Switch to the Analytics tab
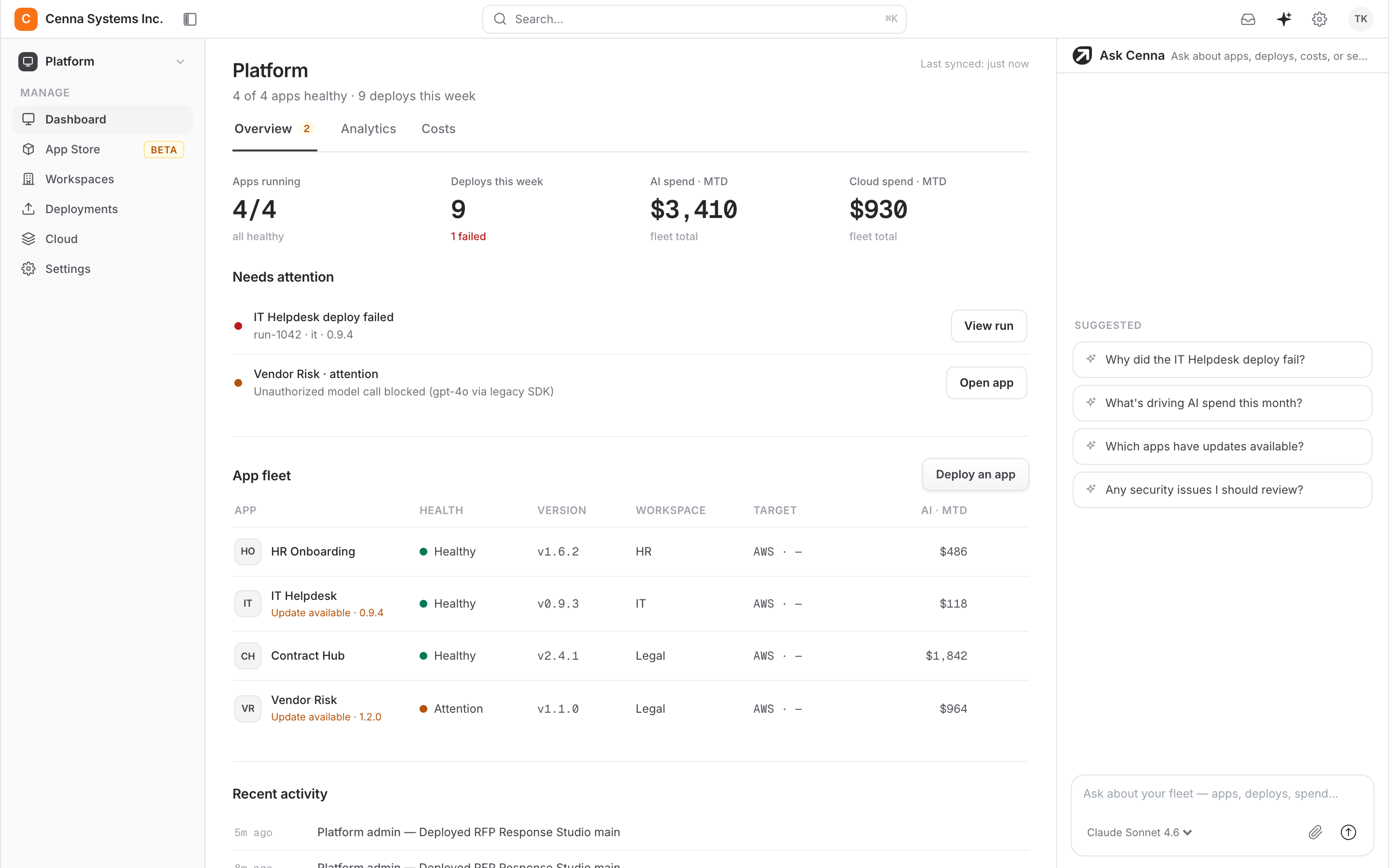Viewport: 1389px width, 868px height. [368, 129]
